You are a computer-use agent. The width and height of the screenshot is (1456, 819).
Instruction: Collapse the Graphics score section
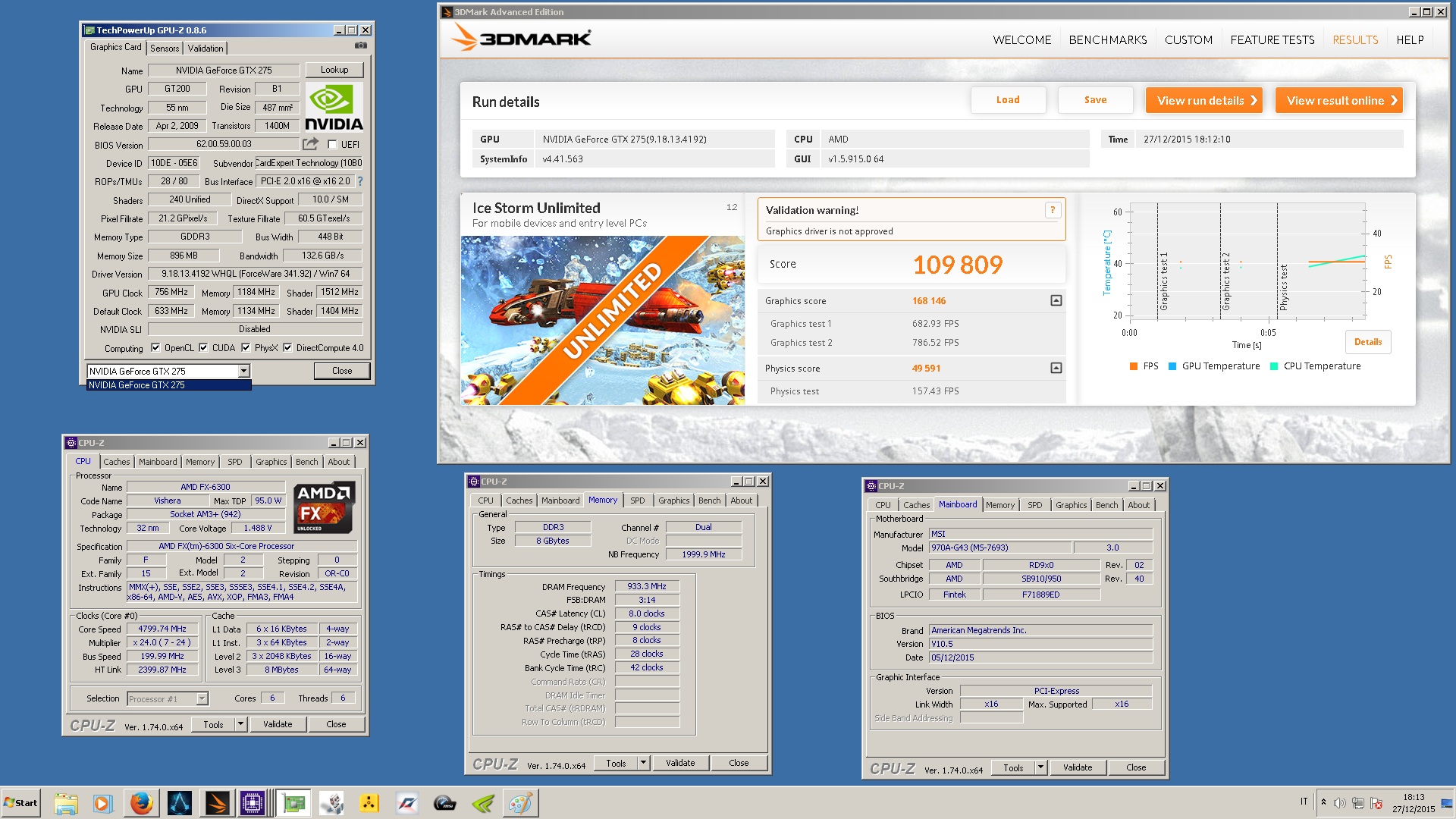1056,301
